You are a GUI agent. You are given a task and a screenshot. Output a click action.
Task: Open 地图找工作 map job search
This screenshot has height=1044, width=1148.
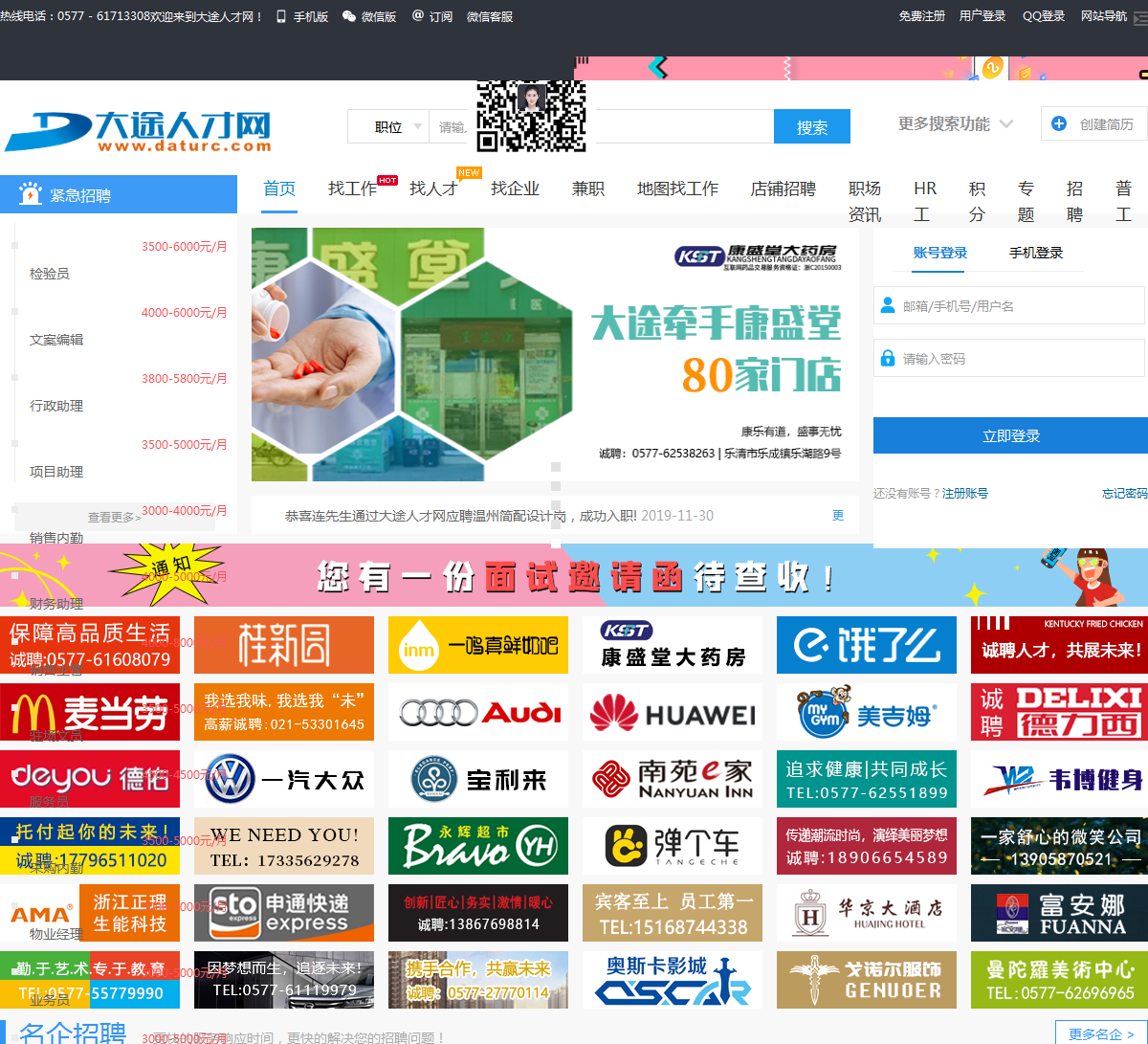(677, 189)
